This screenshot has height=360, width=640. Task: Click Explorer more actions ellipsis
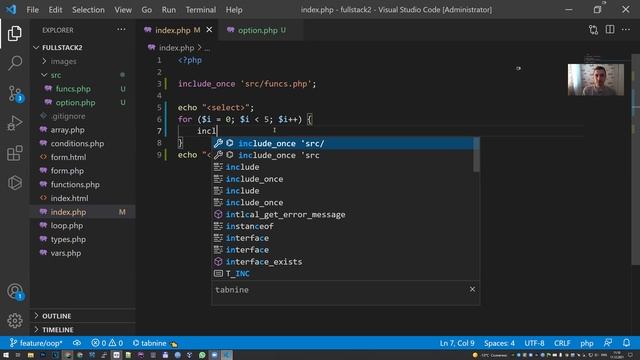coord(121,30)
